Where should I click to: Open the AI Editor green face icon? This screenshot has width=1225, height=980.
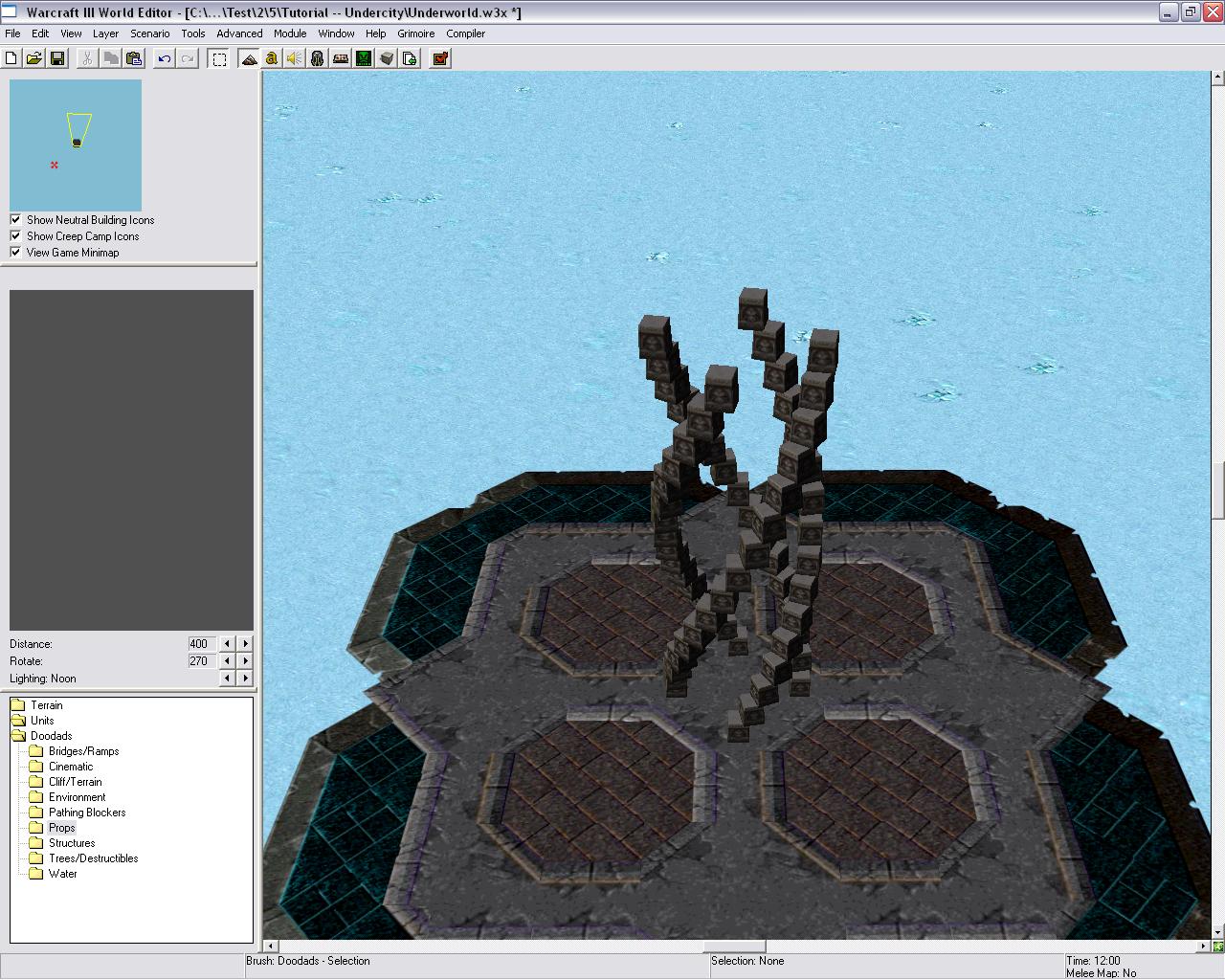point(364,58)
